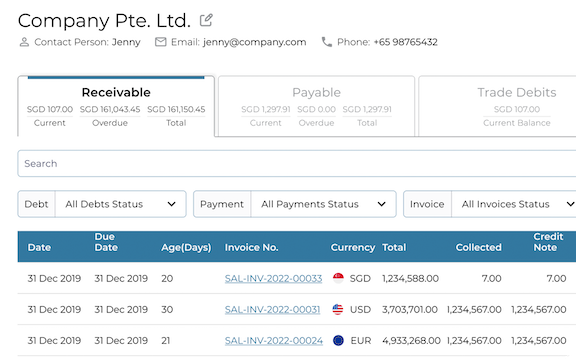Open the All Debts Status dropdown

coord(120,204)
